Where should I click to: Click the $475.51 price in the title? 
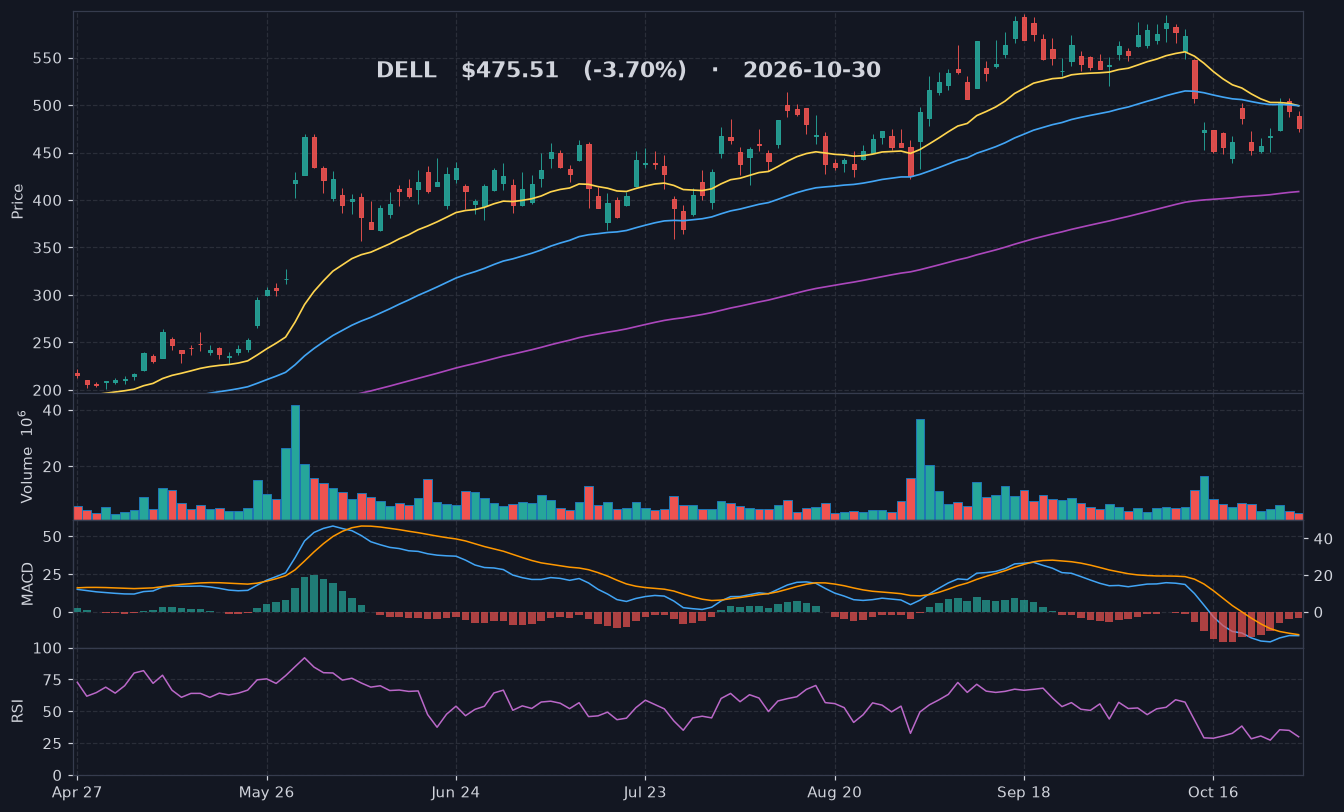tap(510, 70)
